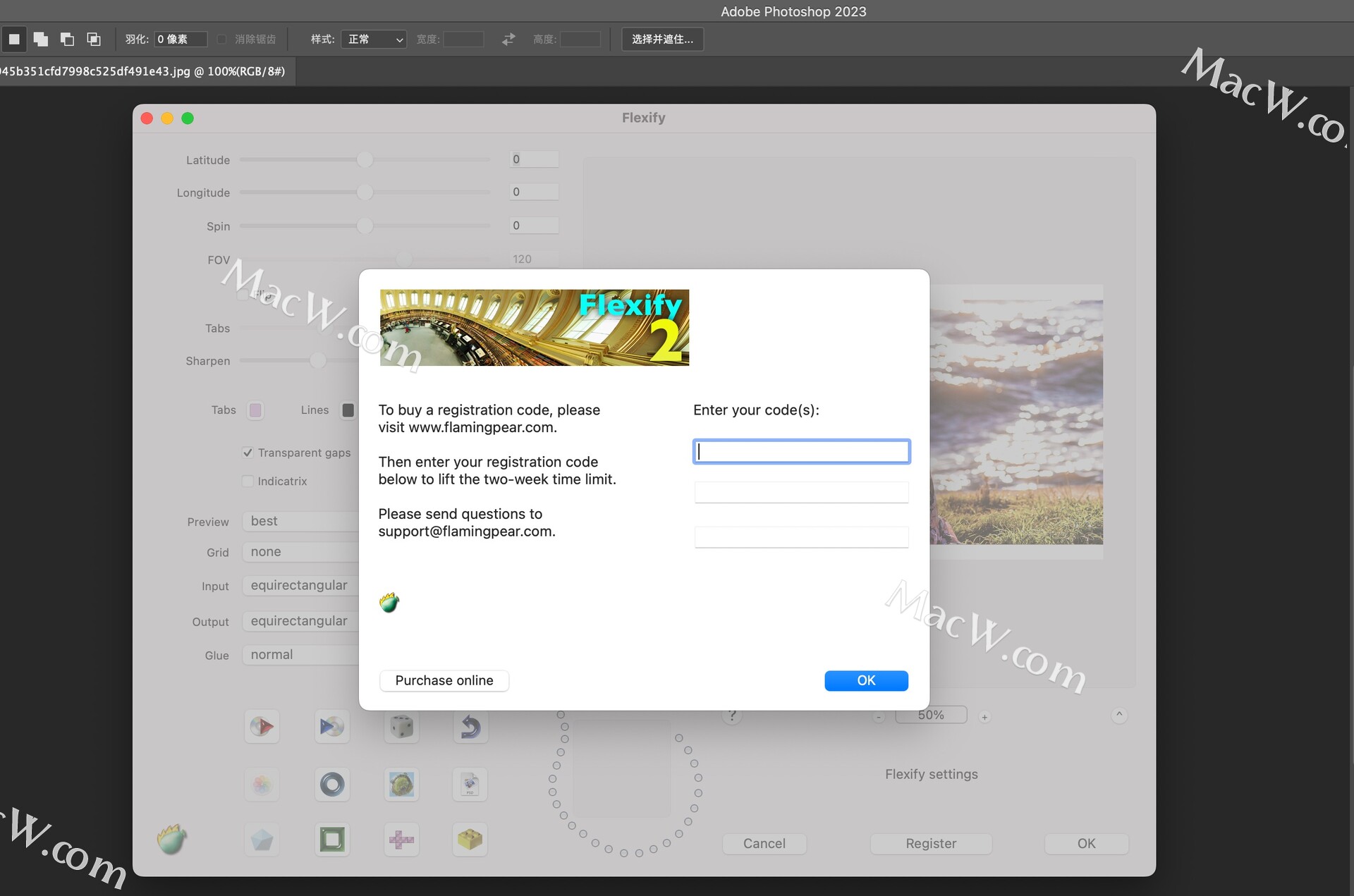The height and width of the screenshot is (896, 1354).
Task: Click the red-arrow disc preset icon
Action: (262, 726)
